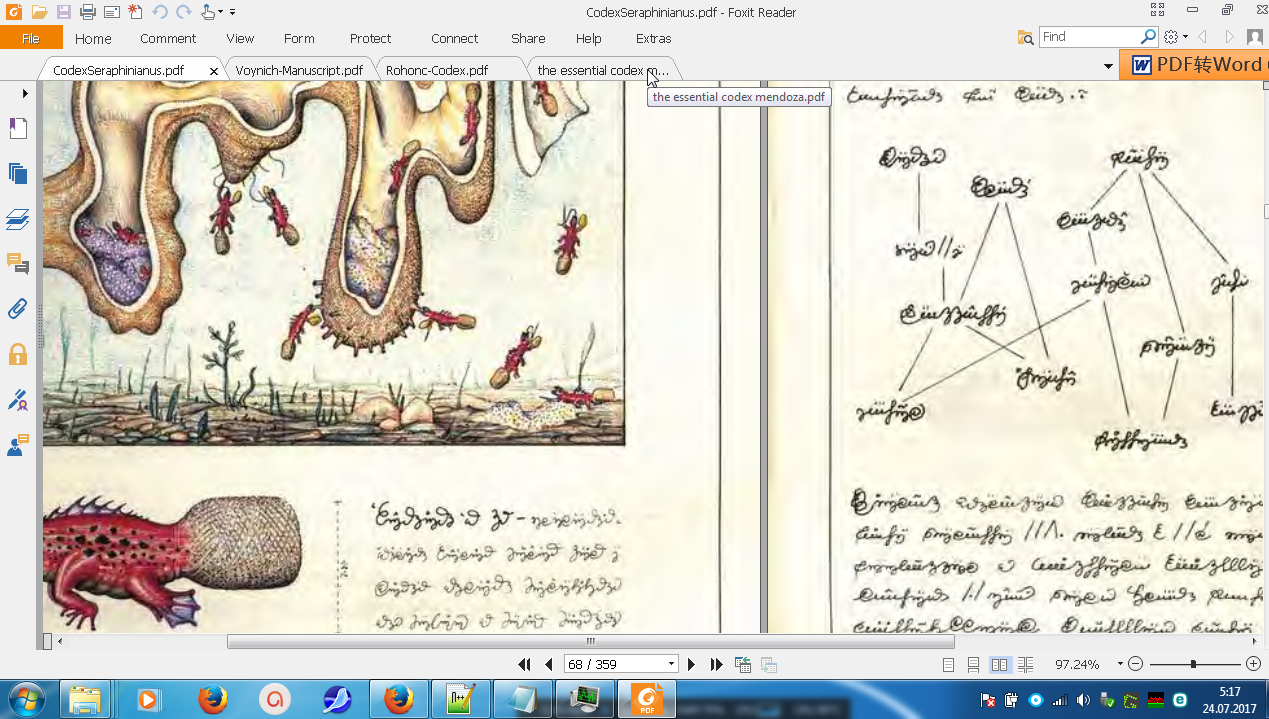Click the zoom slider handle

pos(1193,664)
